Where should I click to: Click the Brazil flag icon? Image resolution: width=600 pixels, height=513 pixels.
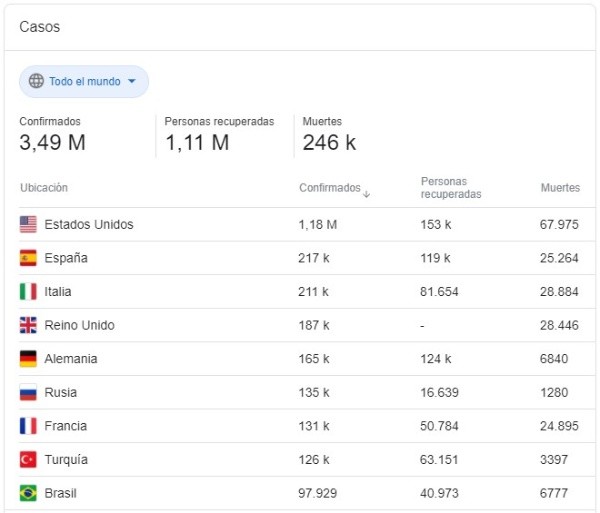28,493
